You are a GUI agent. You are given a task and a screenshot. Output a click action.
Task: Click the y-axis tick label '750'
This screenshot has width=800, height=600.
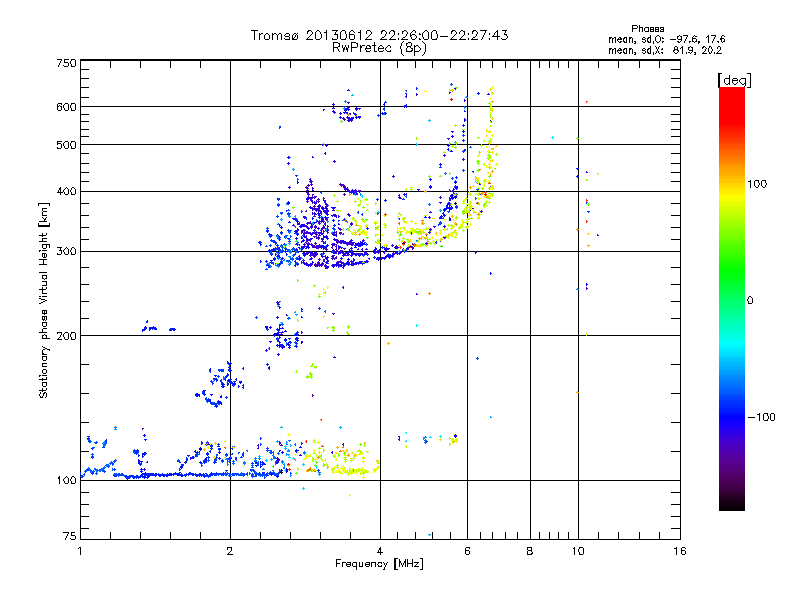tap(67, 63)
